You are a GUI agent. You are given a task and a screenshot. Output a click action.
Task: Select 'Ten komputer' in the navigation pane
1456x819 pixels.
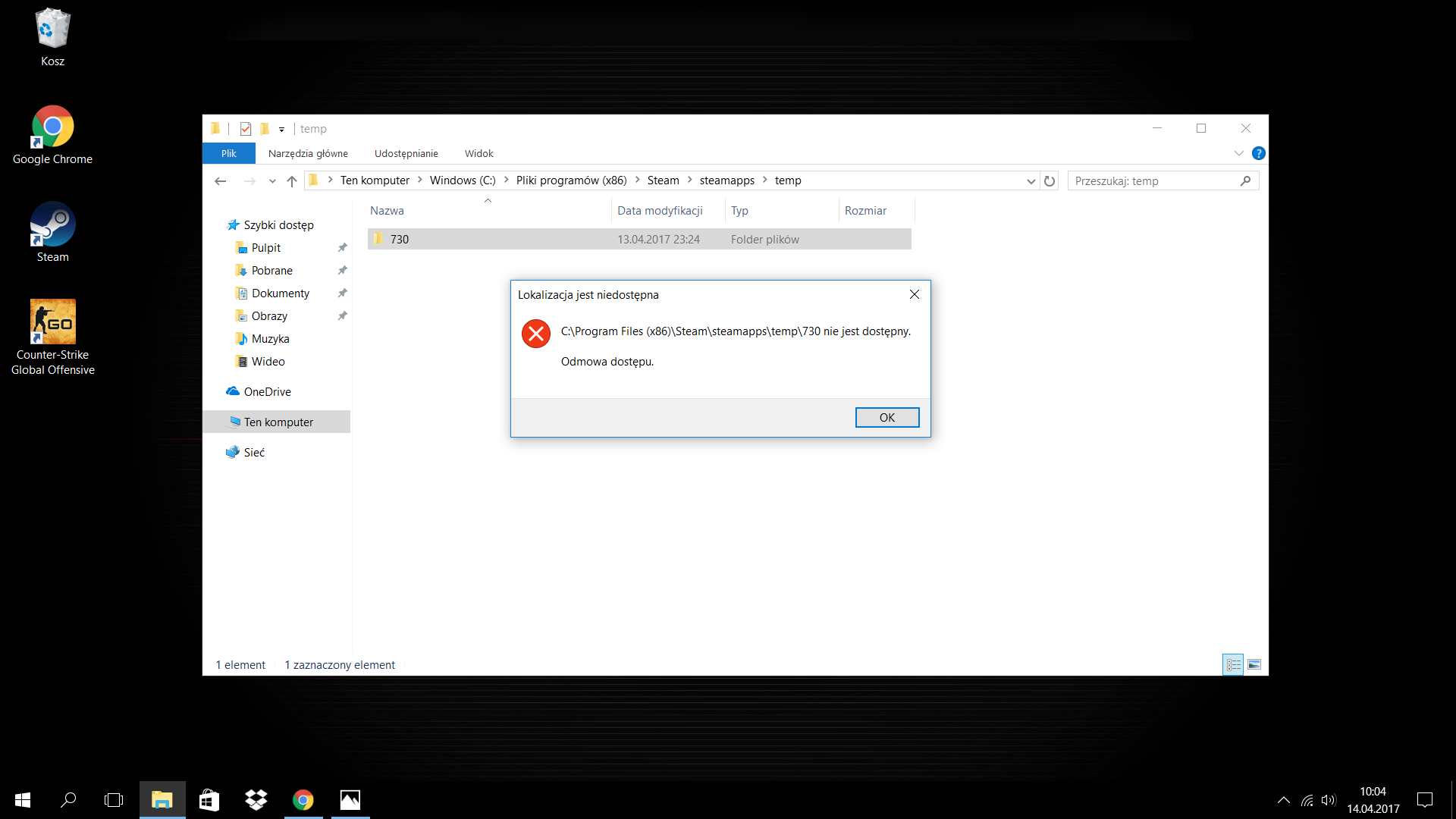click(278, 422)
